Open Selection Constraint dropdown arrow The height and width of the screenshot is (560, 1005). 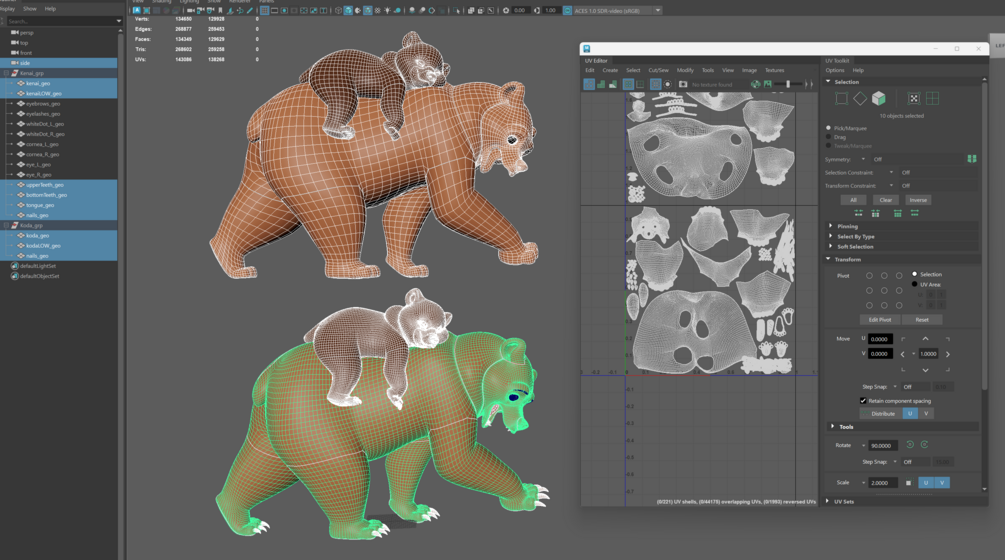(x=891, y=172)
